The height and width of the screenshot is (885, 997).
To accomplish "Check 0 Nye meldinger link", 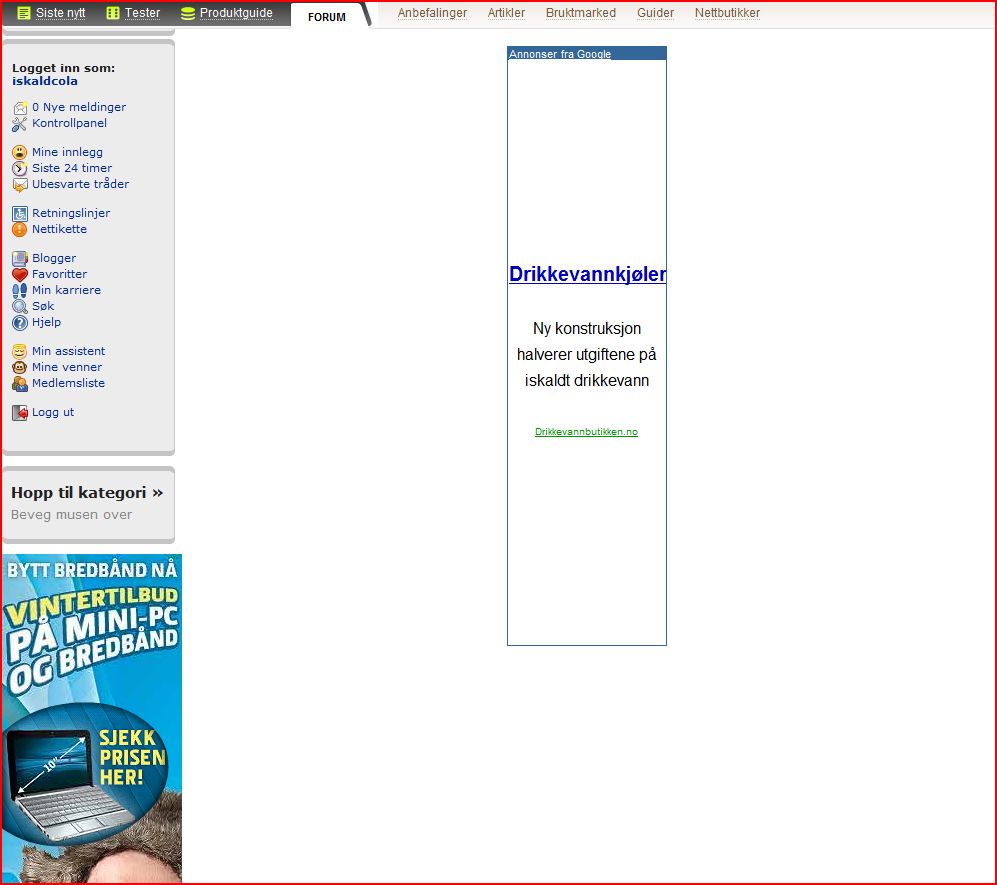I will click(x=79, y=107).
